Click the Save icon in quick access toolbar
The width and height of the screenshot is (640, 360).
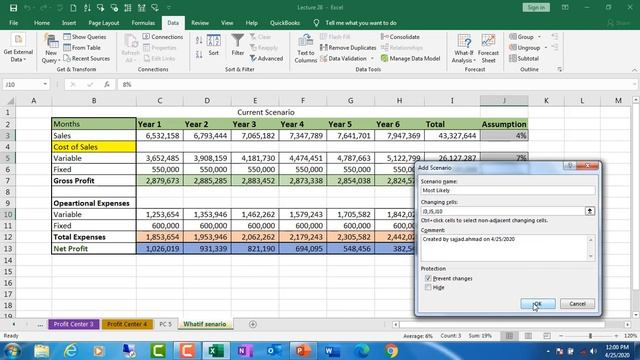click(13, 8)
